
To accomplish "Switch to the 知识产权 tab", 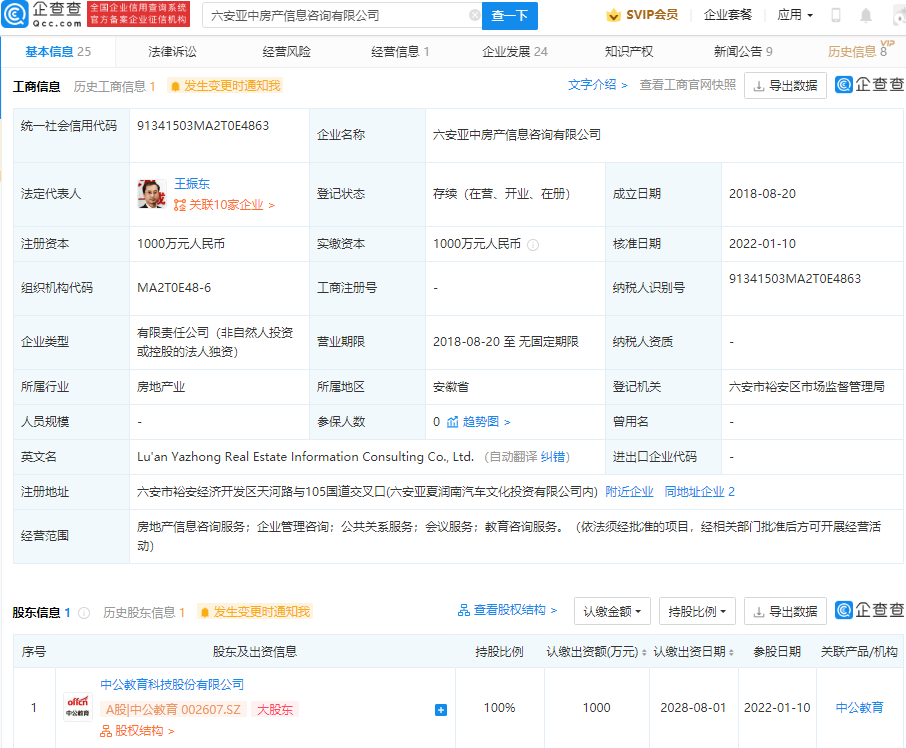I will coord(629,52).
